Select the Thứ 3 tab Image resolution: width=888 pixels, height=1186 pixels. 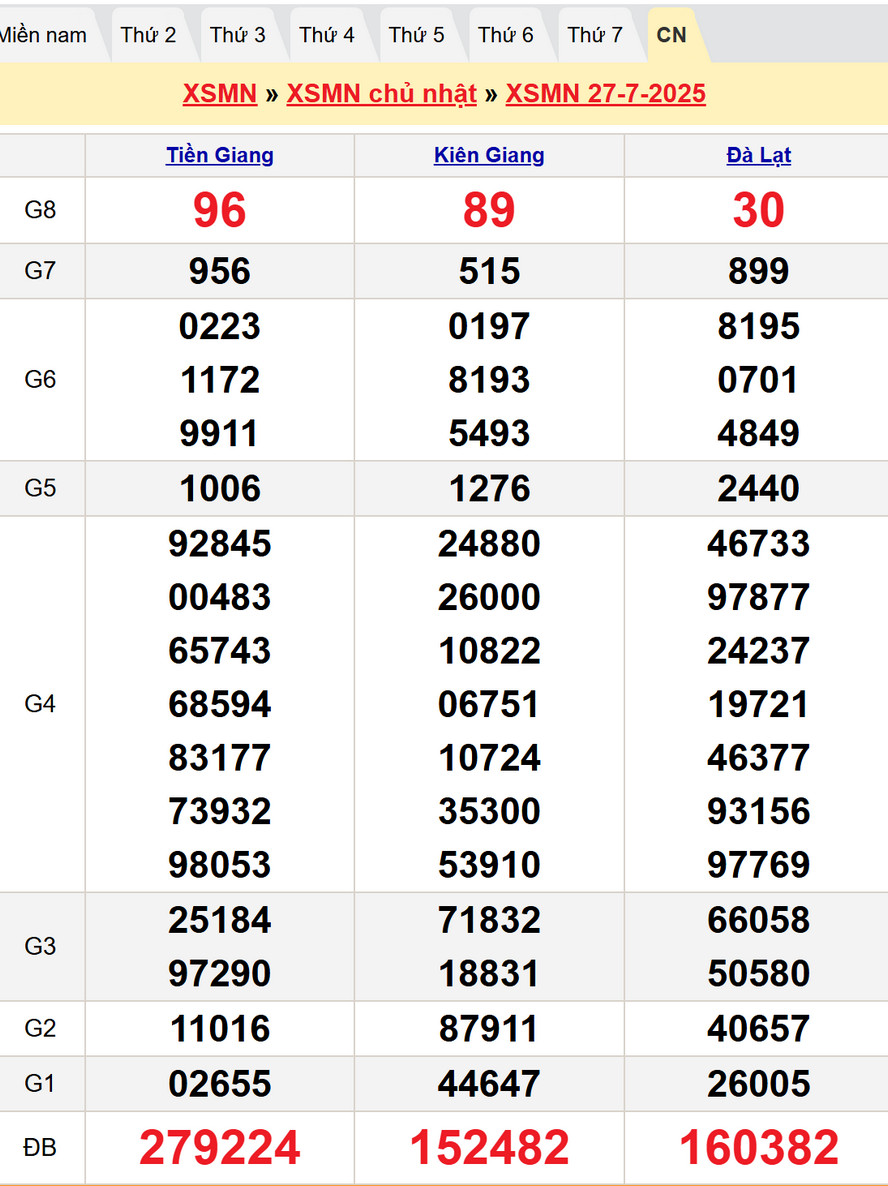click(x=238, y=35)
